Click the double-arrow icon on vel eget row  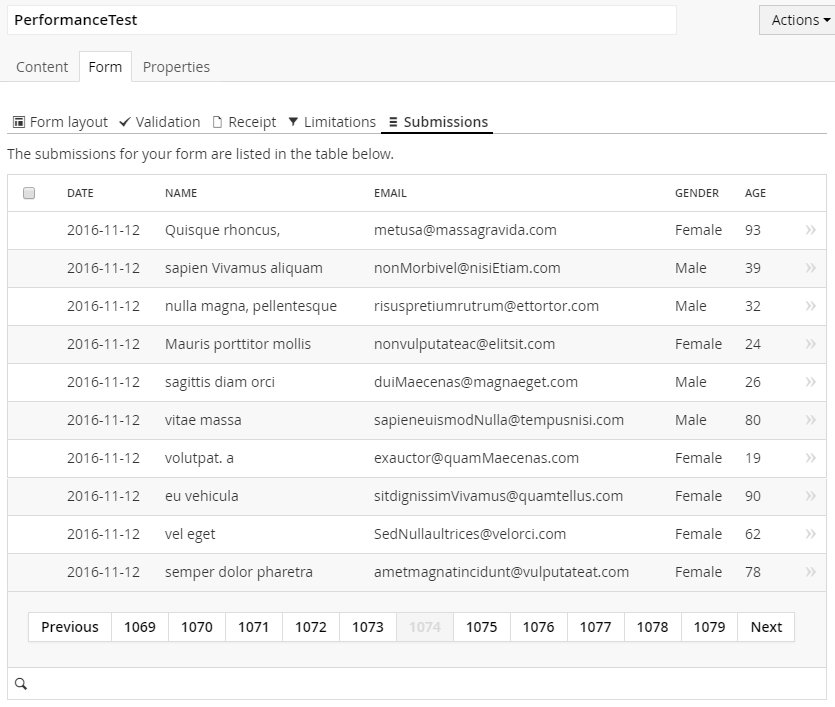point(810,534)
